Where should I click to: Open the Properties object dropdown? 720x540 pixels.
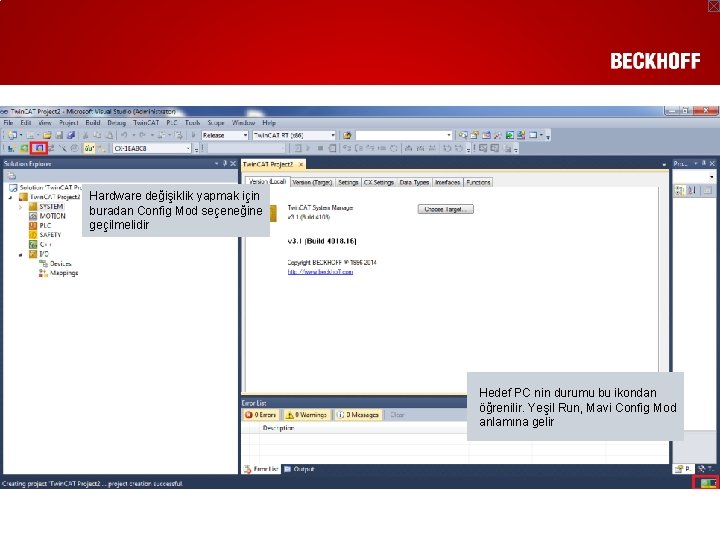pos(712,176)
